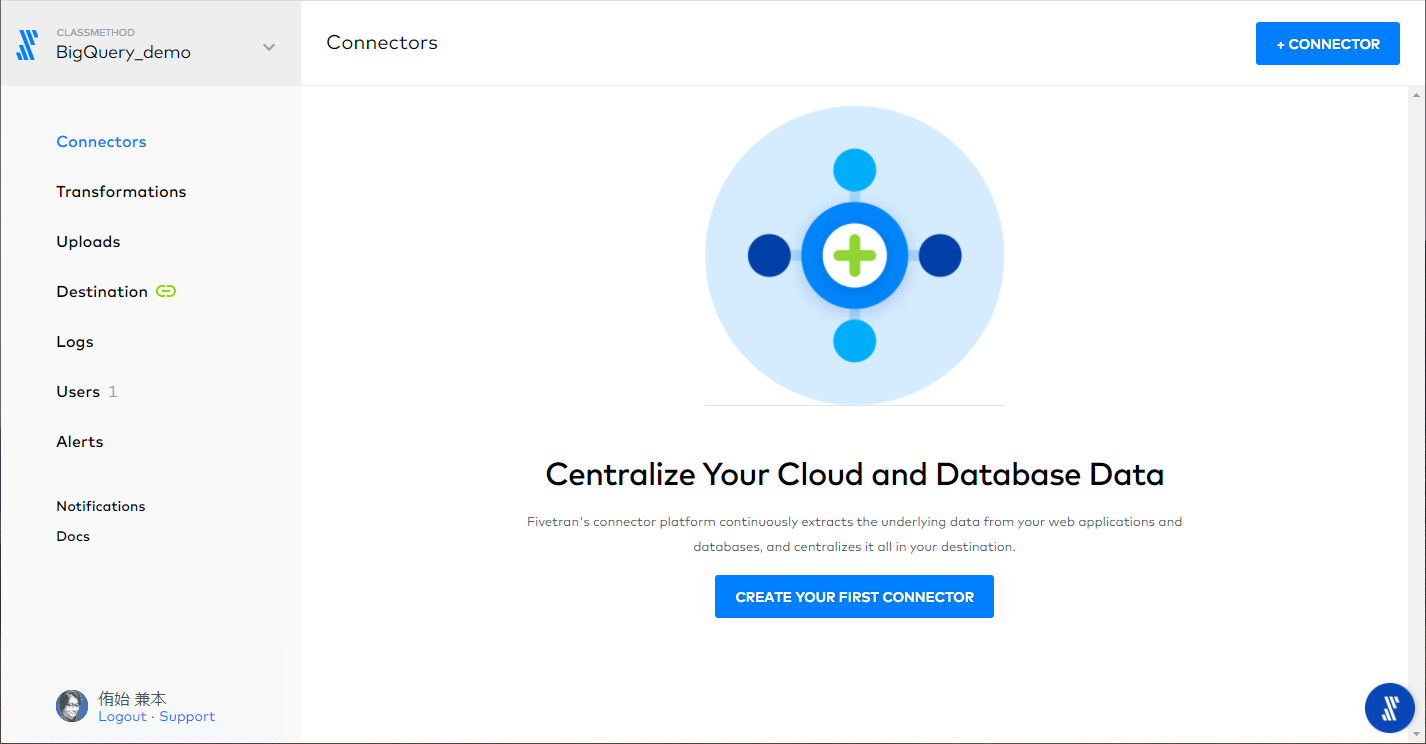Open the Docs page link
The height and width of the screenshot is (744, 1426).
point(72,536)
